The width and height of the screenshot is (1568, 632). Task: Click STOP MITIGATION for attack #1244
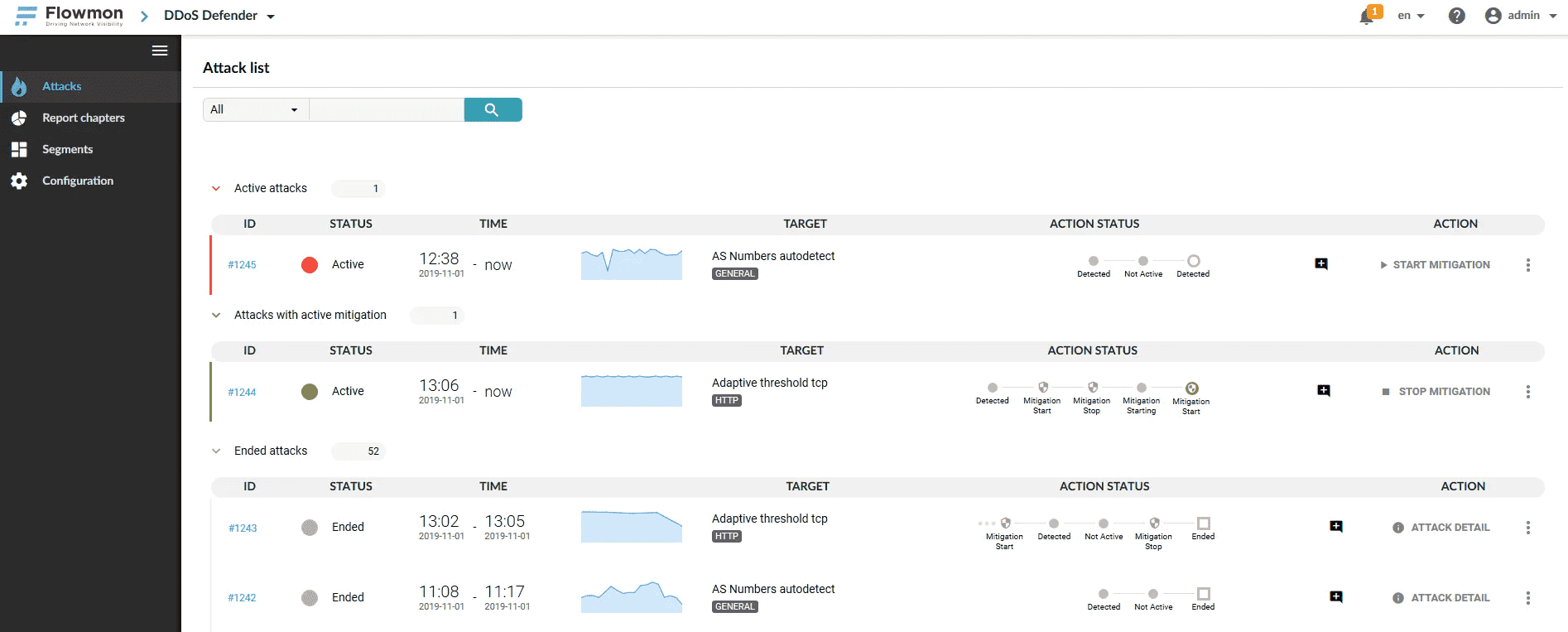click(1436, 392)
